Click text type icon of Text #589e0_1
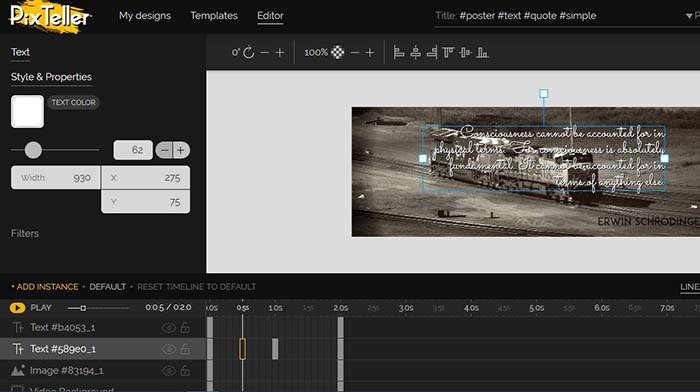The height and width of the screenshot is (392, 700). pos(18,349)
